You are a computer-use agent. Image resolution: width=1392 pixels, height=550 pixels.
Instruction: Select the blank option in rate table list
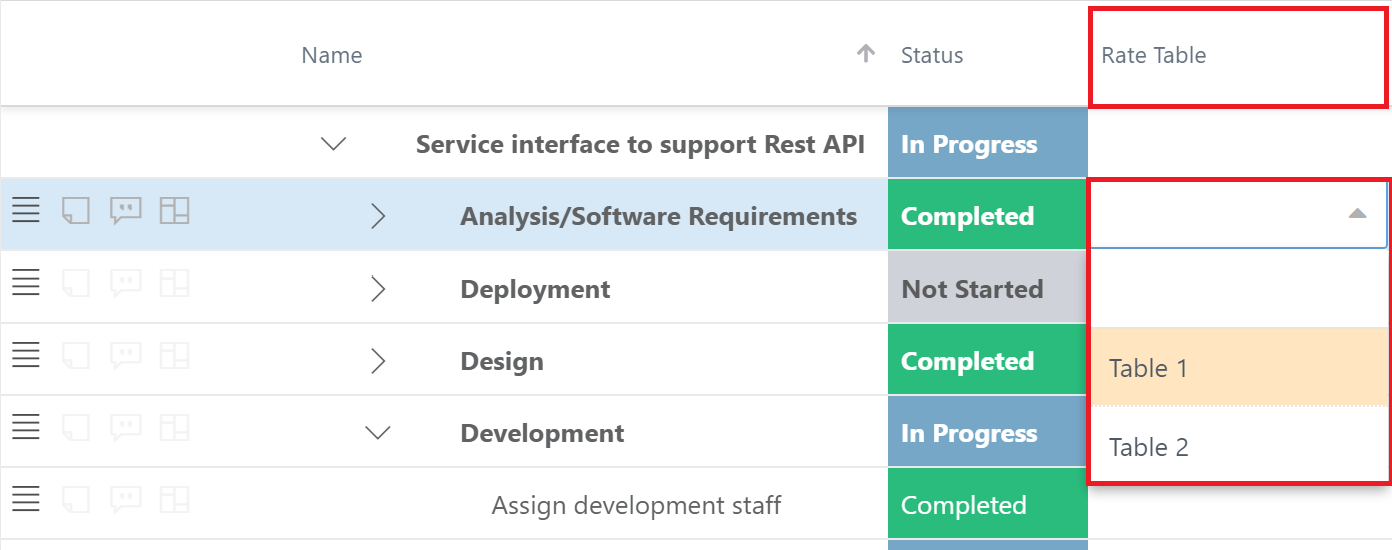coord(1240,289)
